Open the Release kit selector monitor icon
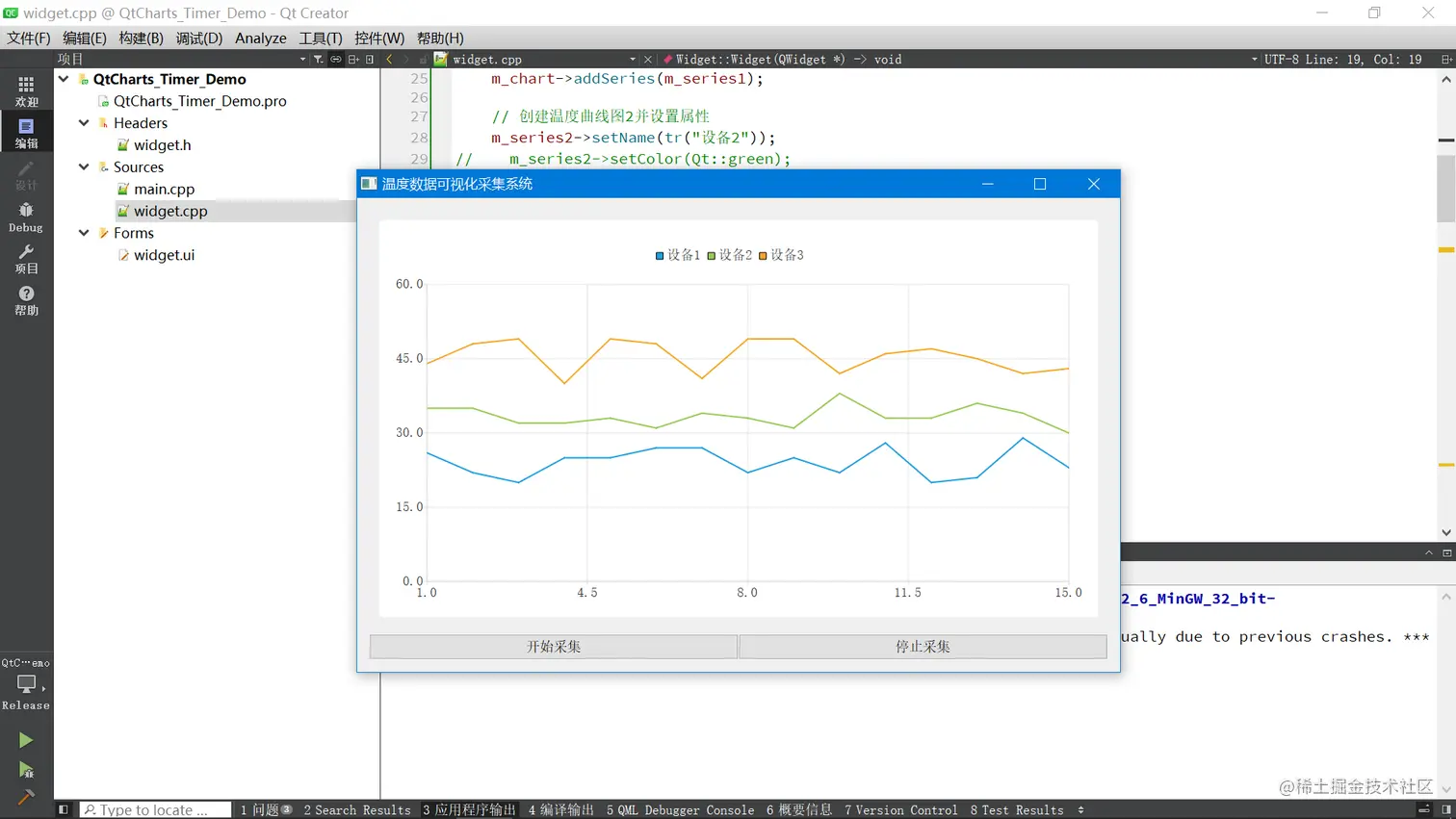 26,684
